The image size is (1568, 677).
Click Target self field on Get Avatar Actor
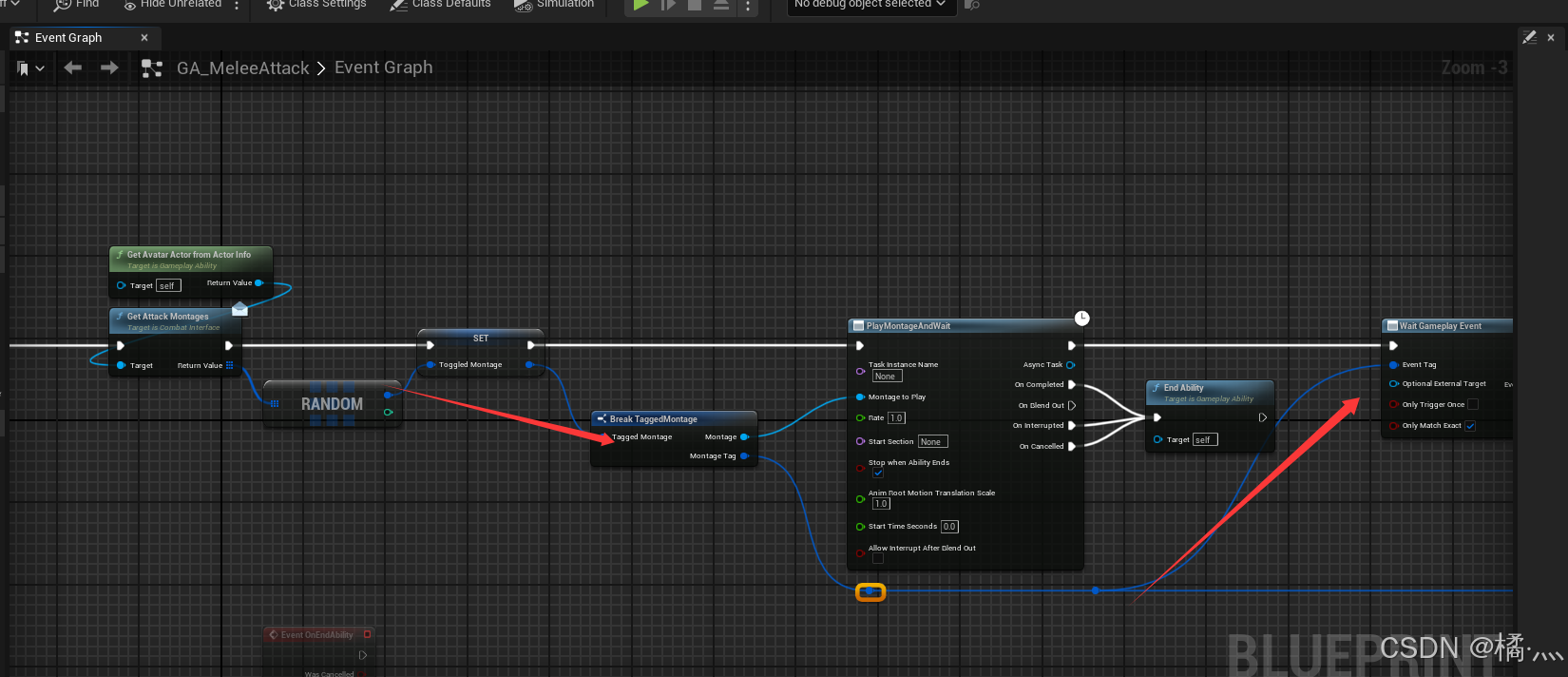(x=168, y=285)
